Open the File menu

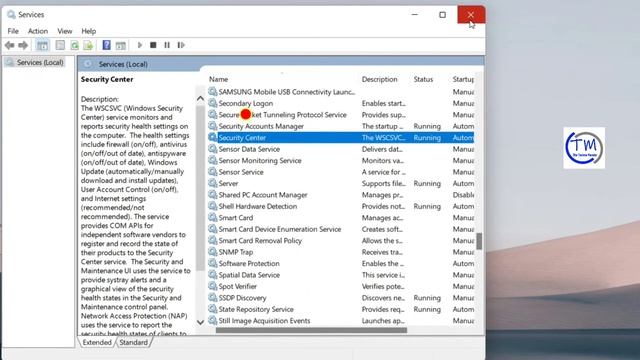click(13, 31)
